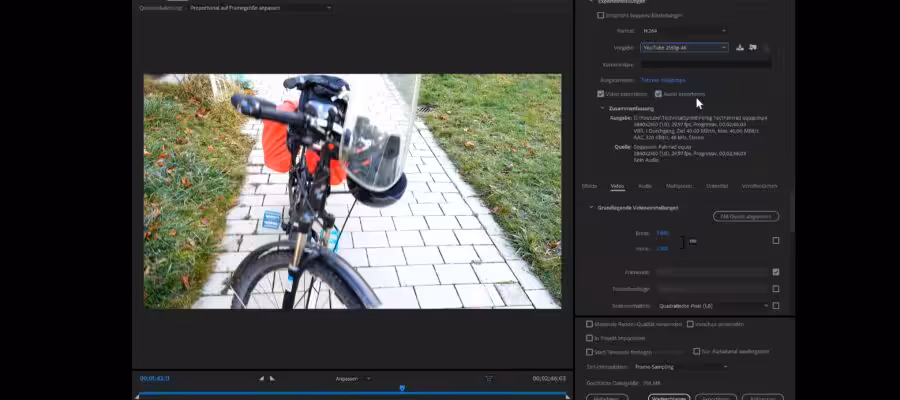Uncheck the Framerate match source checkbox
This screenshot has height=400, width=900.
point(775,271)
